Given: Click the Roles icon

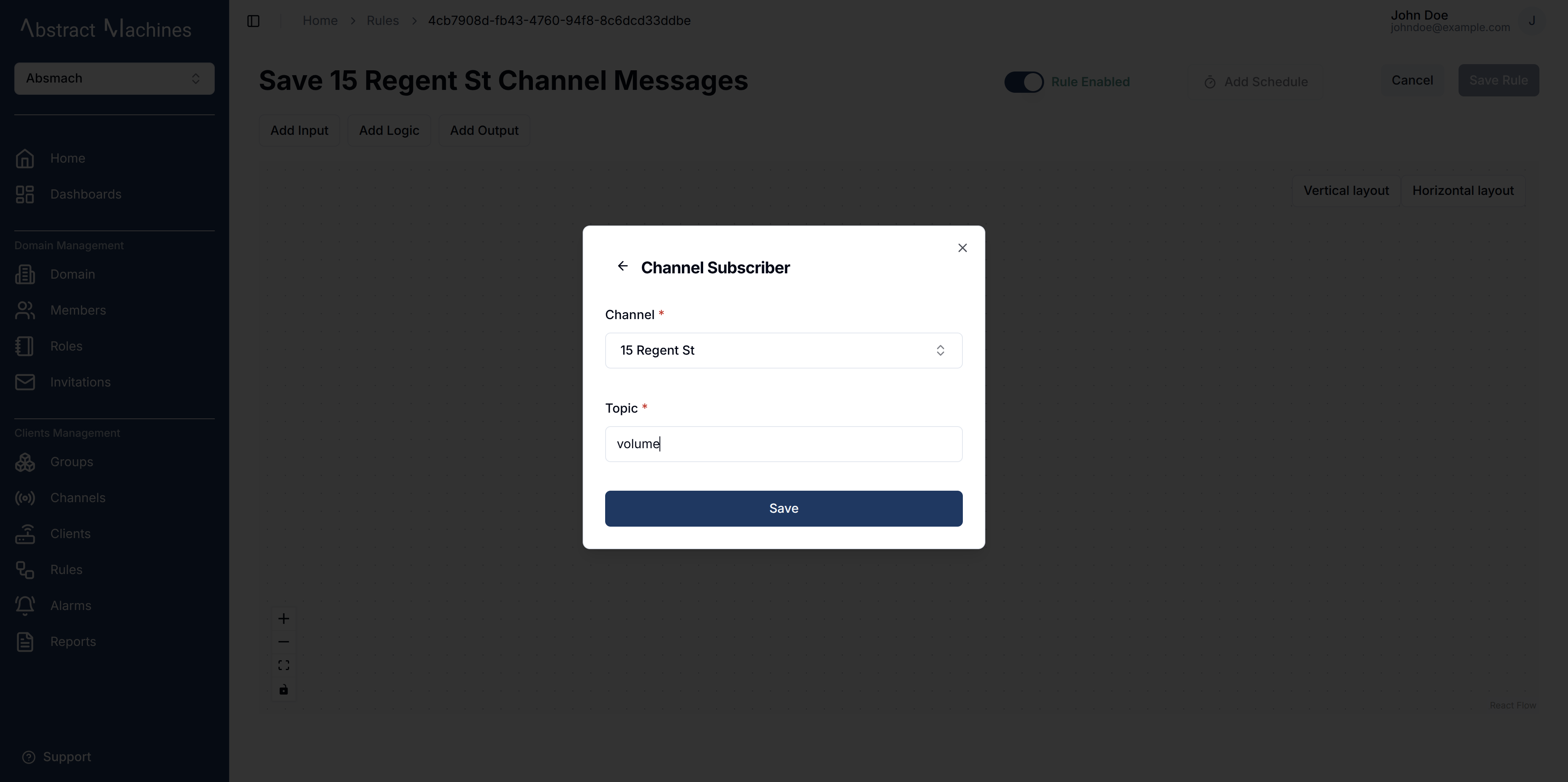Looking at the screenshot, I should pyautogui.click(x=25, y=346).
